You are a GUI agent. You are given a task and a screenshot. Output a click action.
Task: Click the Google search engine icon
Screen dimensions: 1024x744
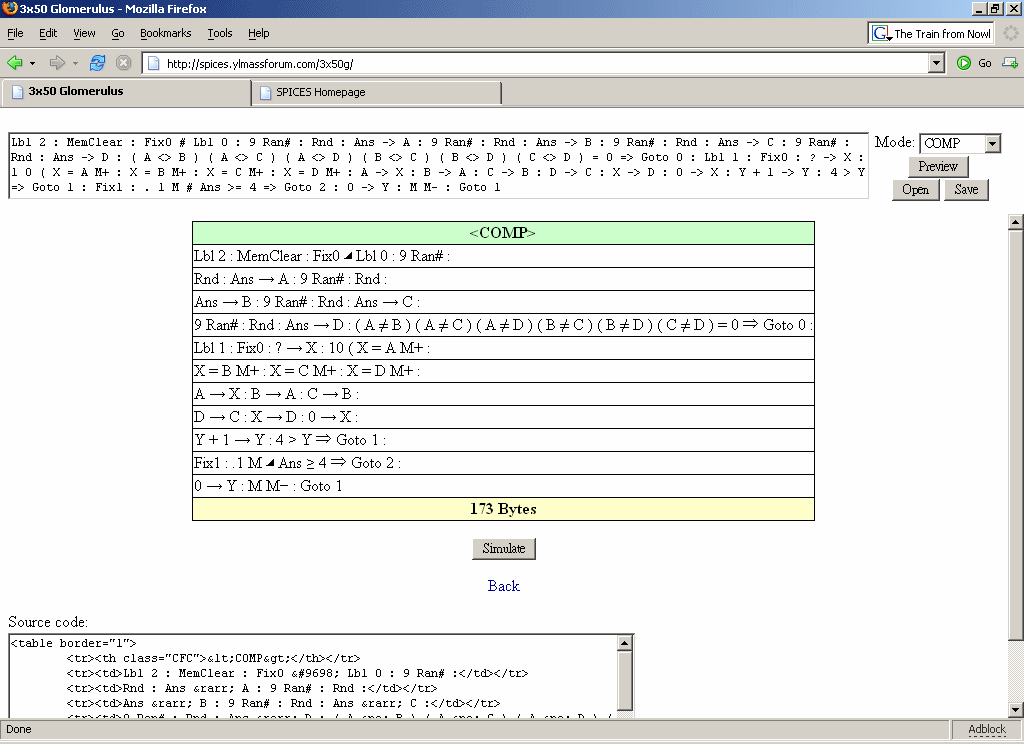click(x=881, y=33)
